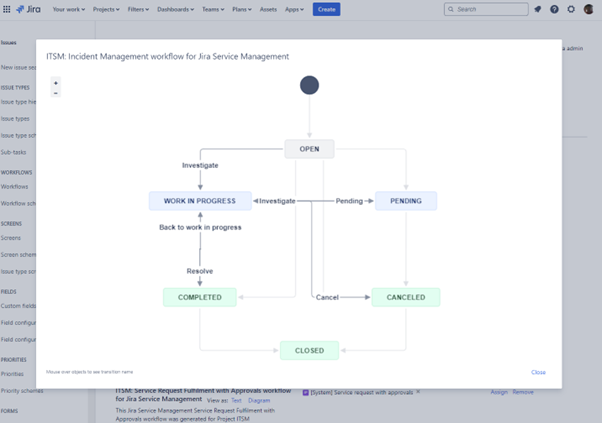Click the Back to work in progress transition label
The image size is (602, 423).
coord(200,227)
